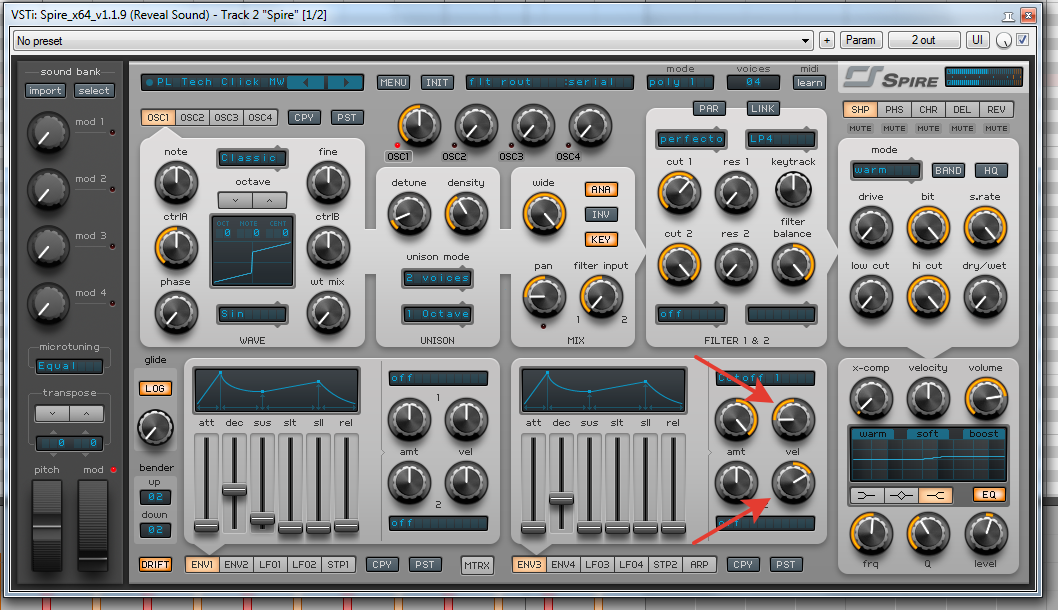1058x610 pixels.
Task: Toggle the BAND button in shaper
Action: pyautogui.click(x=948, y=171)
